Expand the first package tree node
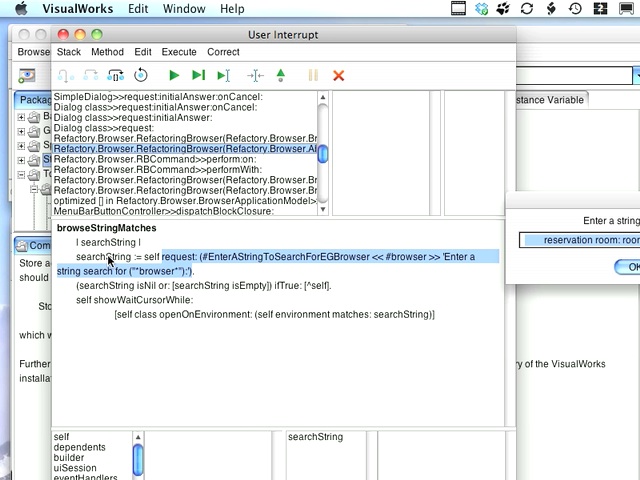640x480 pixels. (x=21, y=117)
